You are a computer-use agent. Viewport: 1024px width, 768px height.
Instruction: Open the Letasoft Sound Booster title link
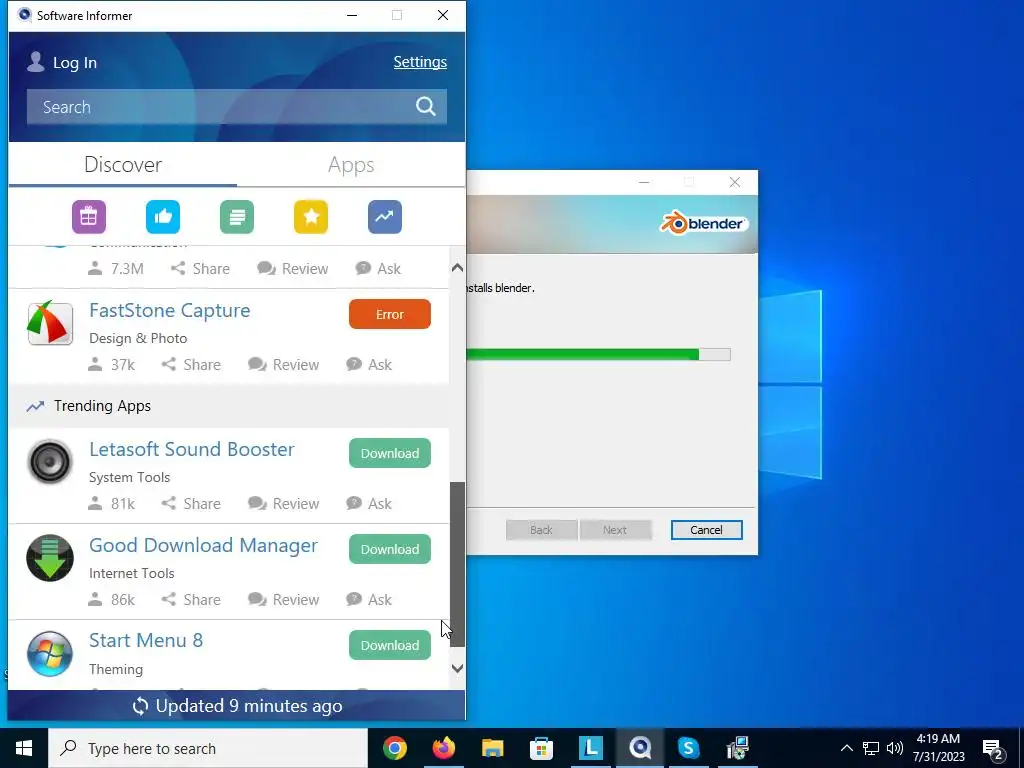pos(192,449)
